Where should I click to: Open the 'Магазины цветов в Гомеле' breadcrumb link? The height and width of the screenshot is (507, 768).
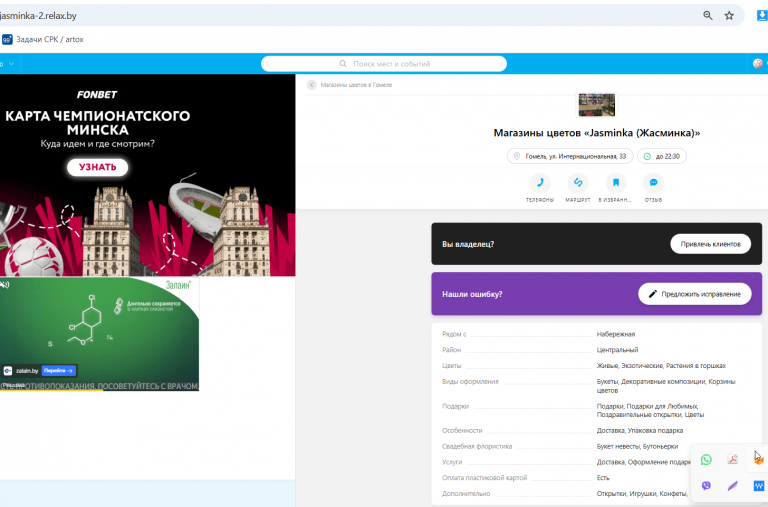pos(356,85)
